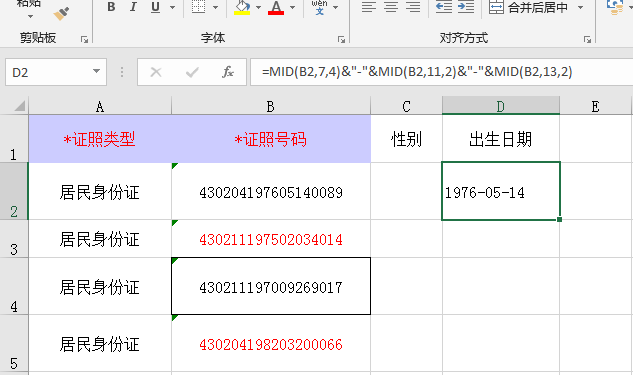Apply italic formatting
633x375 pixels.
tap(133, 7)
